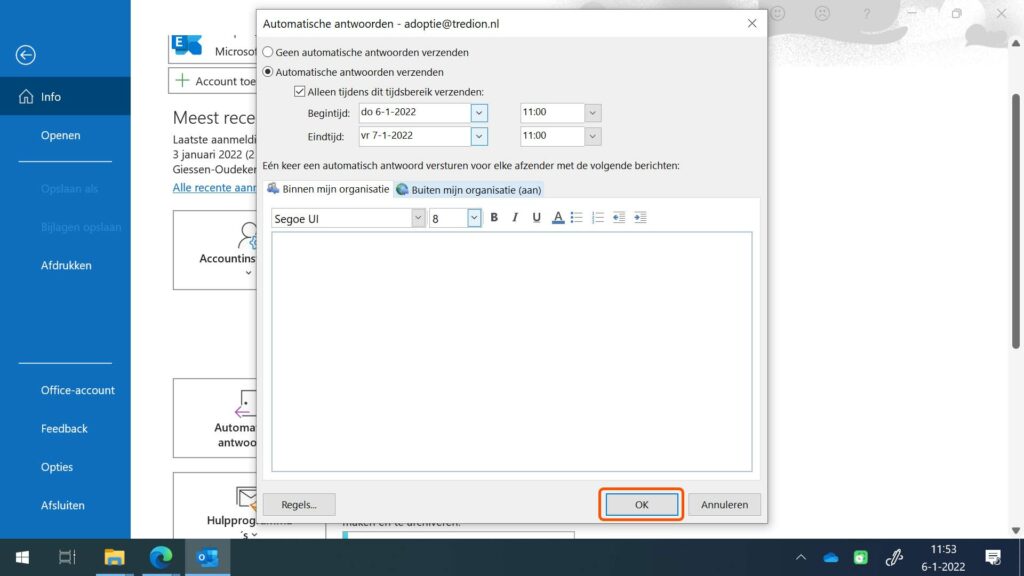Open the Begintijd date picker dropdown
This screenshot has width=1024, height=576.
click(479, 113)
